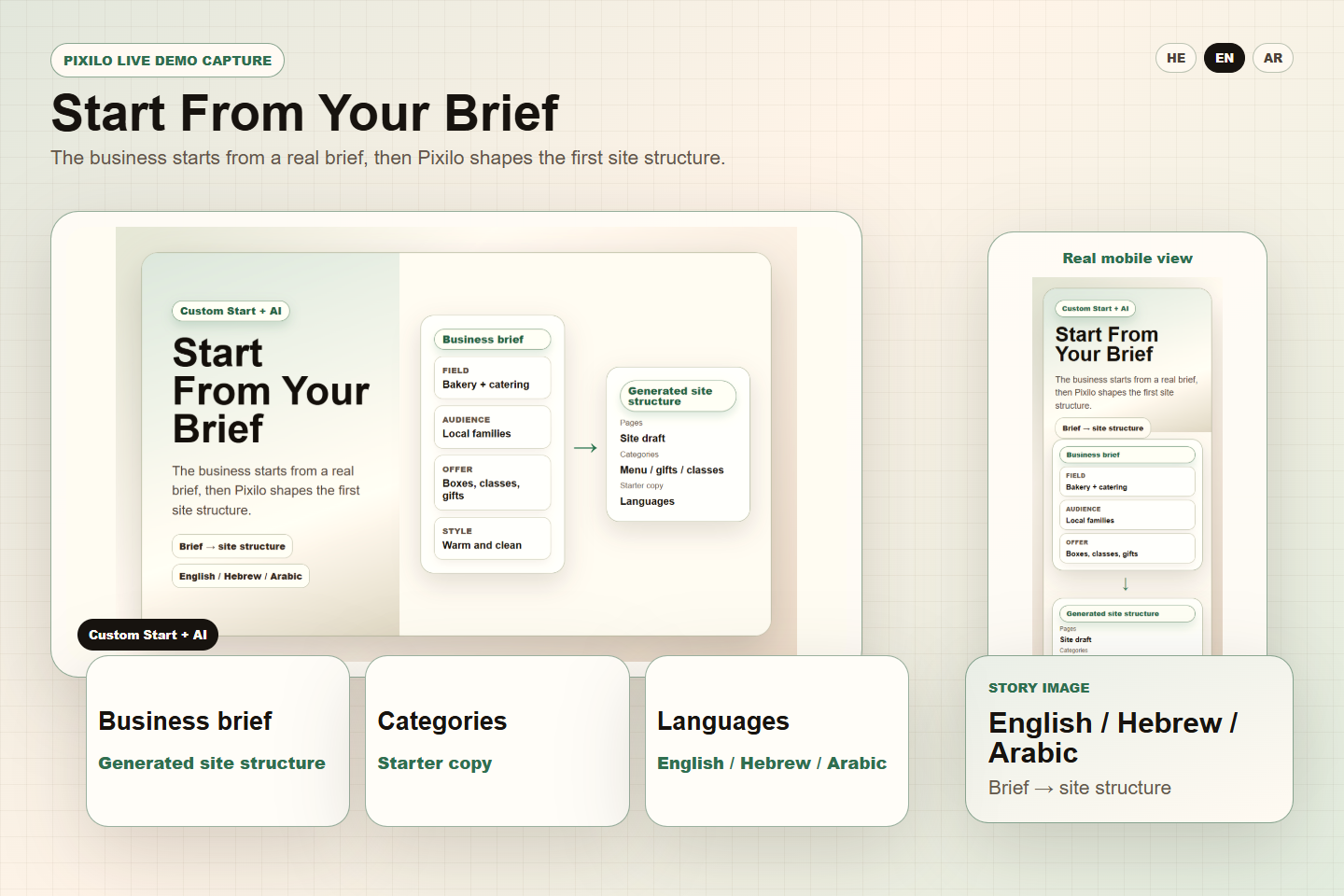
Task: Click Business brief header in mobile view
Action: (x=1127, y=455)
